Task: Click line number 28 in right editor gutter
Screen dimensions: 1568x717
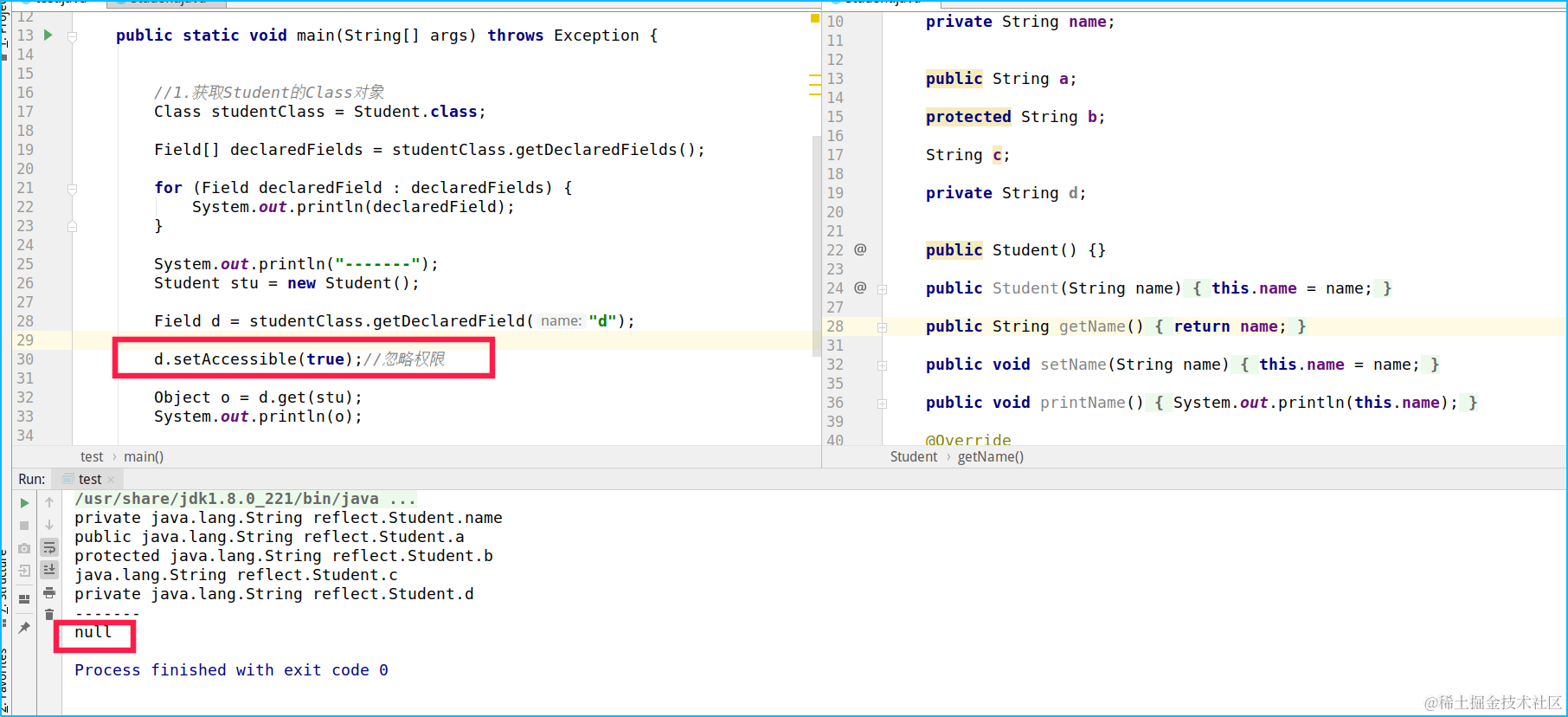Action: coord(834,326)
